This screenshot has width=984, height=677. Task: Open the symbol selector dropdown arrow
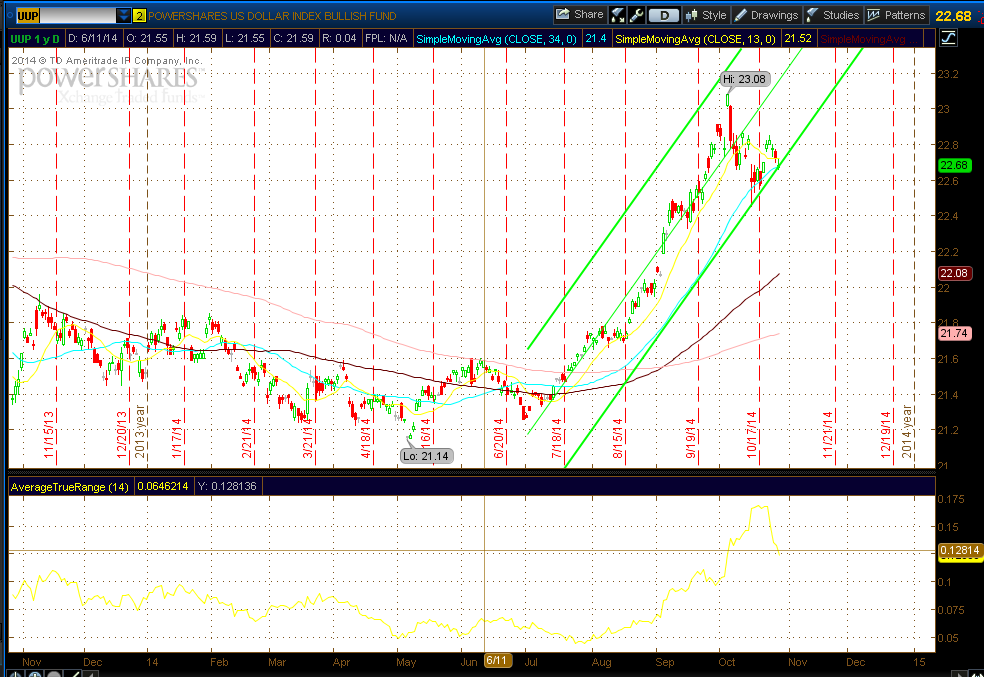click(x=124, y=16)
